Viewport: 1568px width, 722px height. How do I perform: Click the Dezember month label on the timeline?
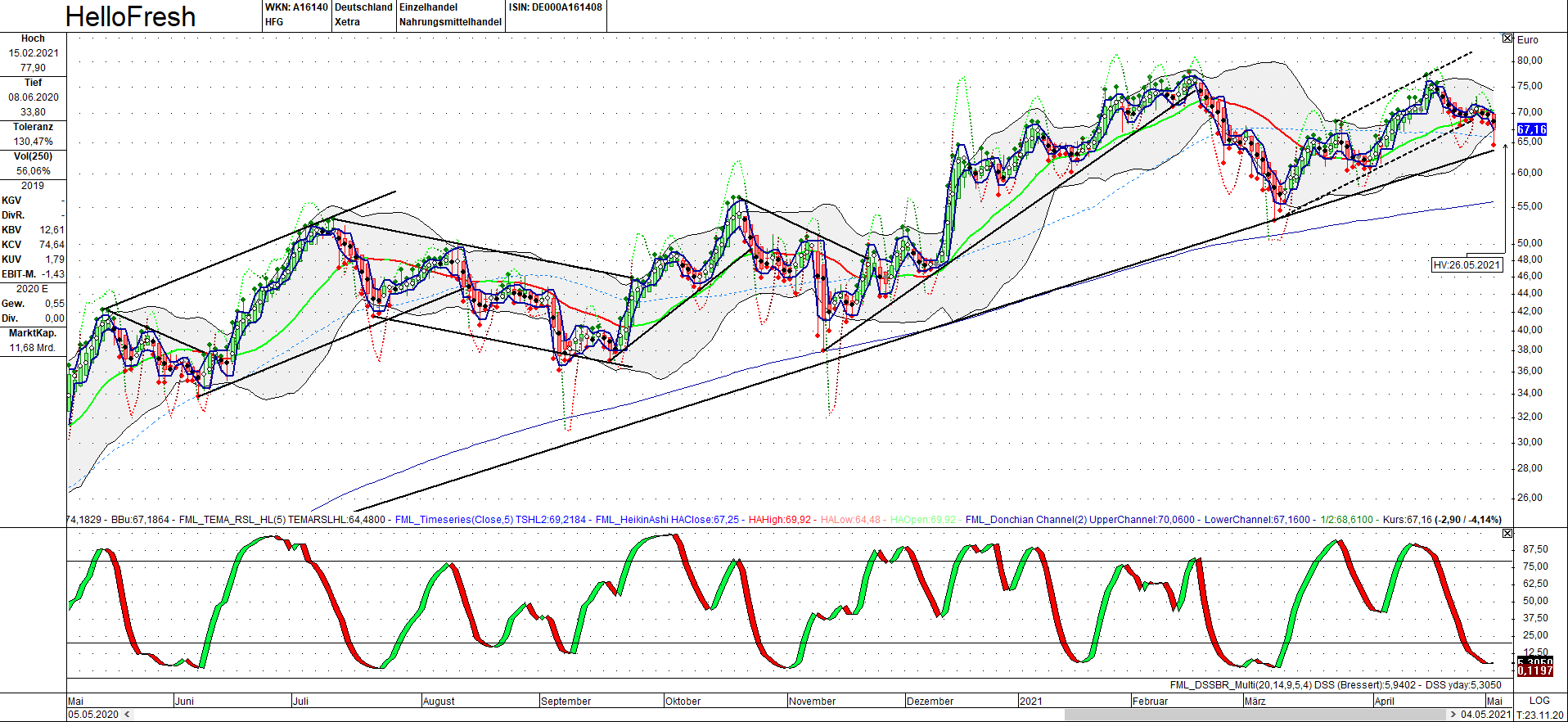[930, 702]
